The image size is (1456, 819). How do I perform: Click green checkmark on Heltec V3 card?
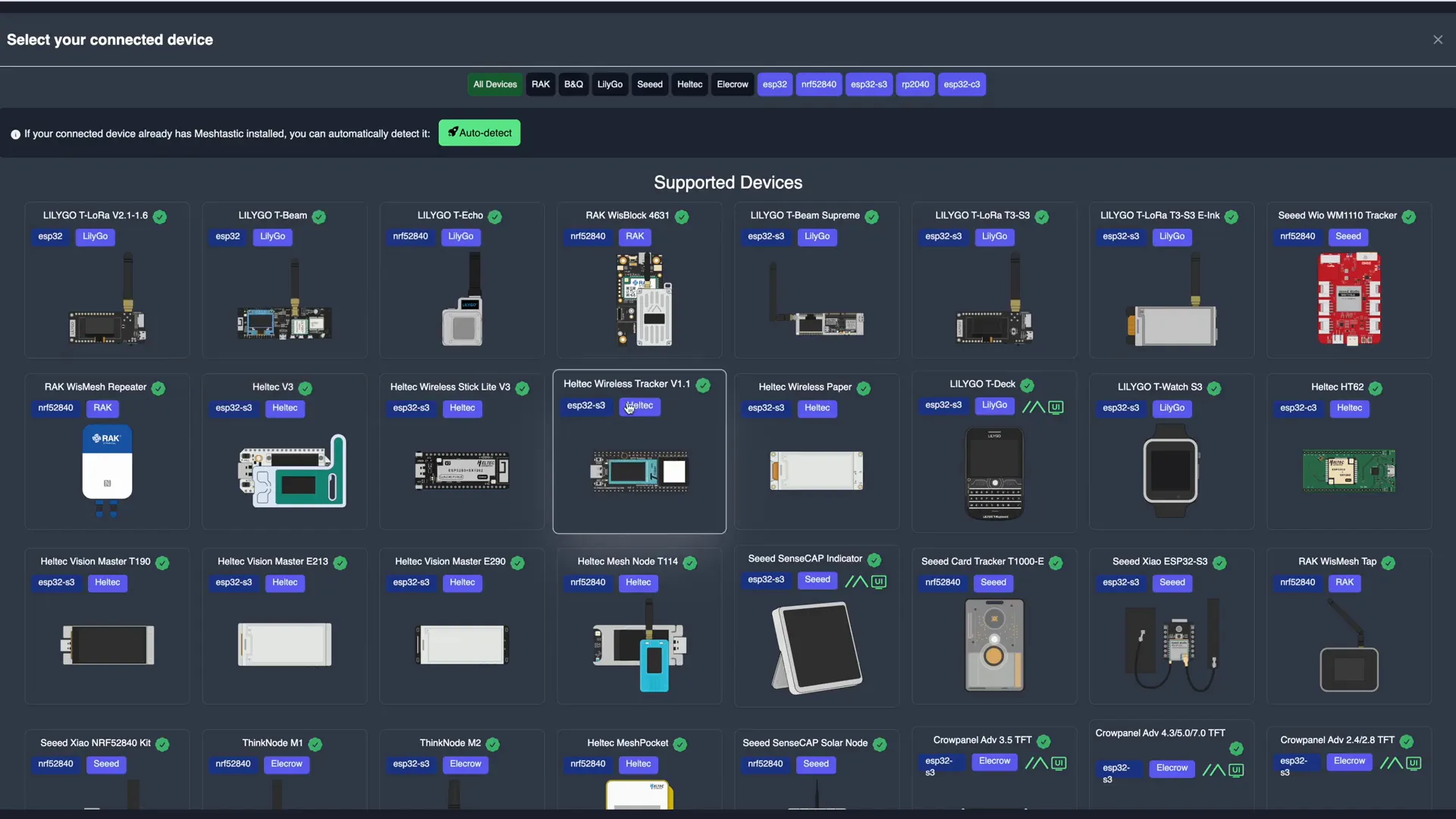point(306,388)
